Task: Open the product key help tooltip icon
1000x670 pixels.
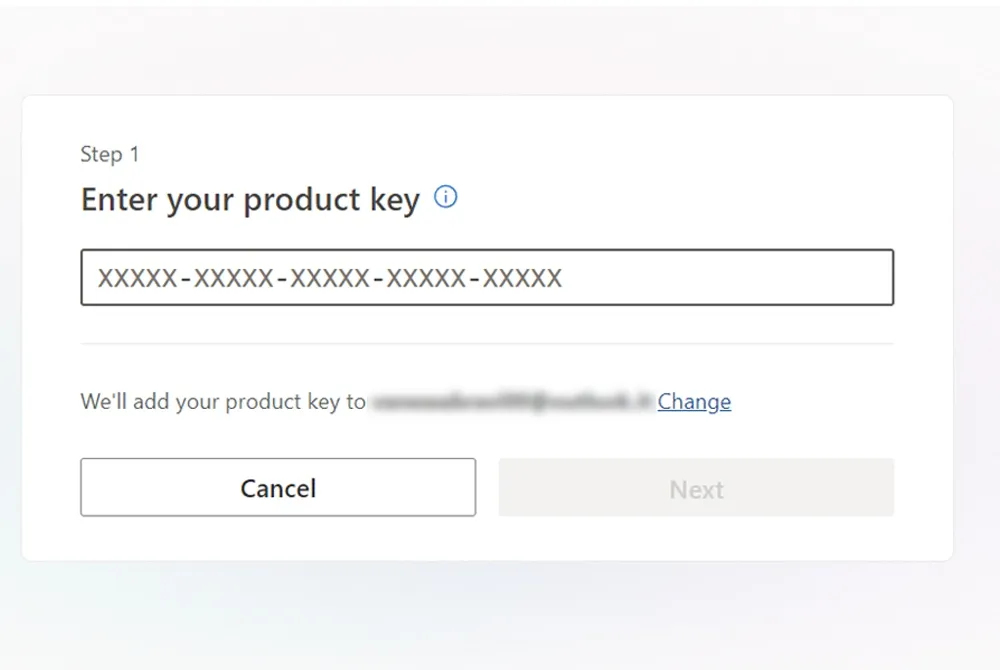Action: 446,197
